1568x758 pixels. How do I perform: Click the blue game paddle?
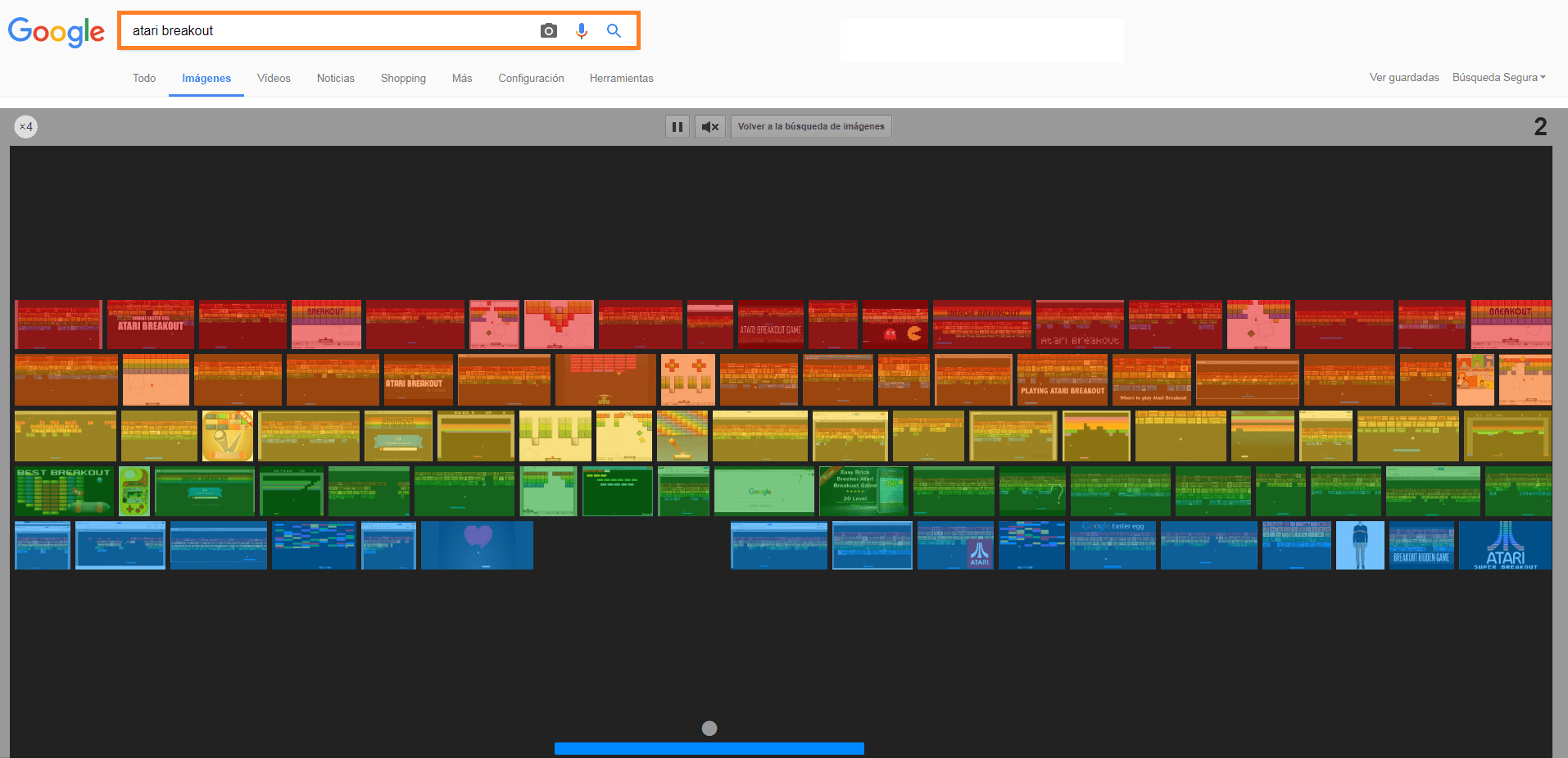[709, 748]
